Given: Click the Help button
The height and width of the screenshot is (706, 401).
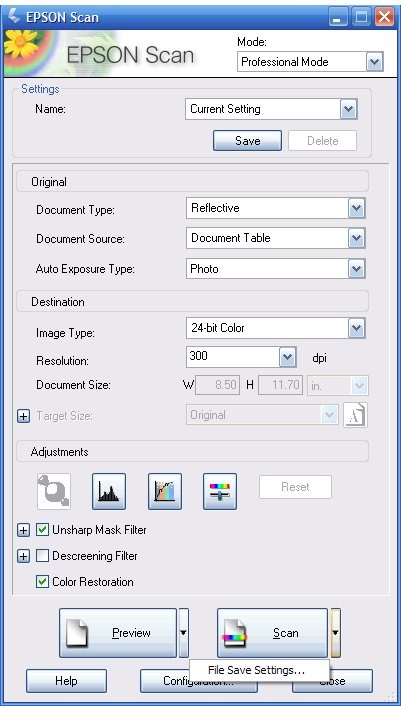Looking at the screenshot, I should [66, 681].
